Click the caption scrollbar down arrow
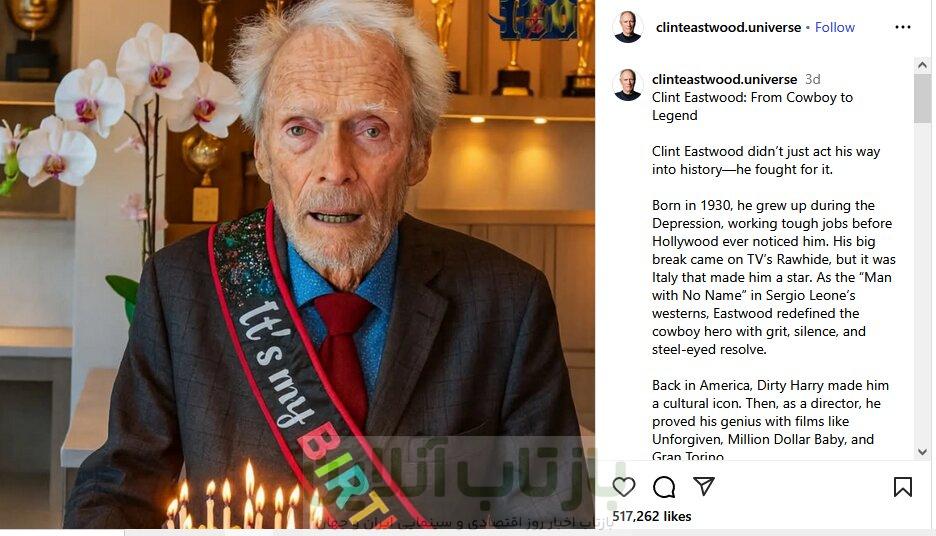936x536 pixels. (922, 452)
